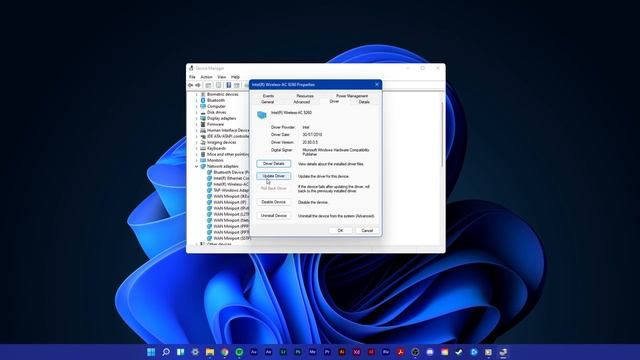Open File Explorer from the taskbar
The width and height of the screenshot is (640, 360).
pyautogui.click(x=210, y=352)
